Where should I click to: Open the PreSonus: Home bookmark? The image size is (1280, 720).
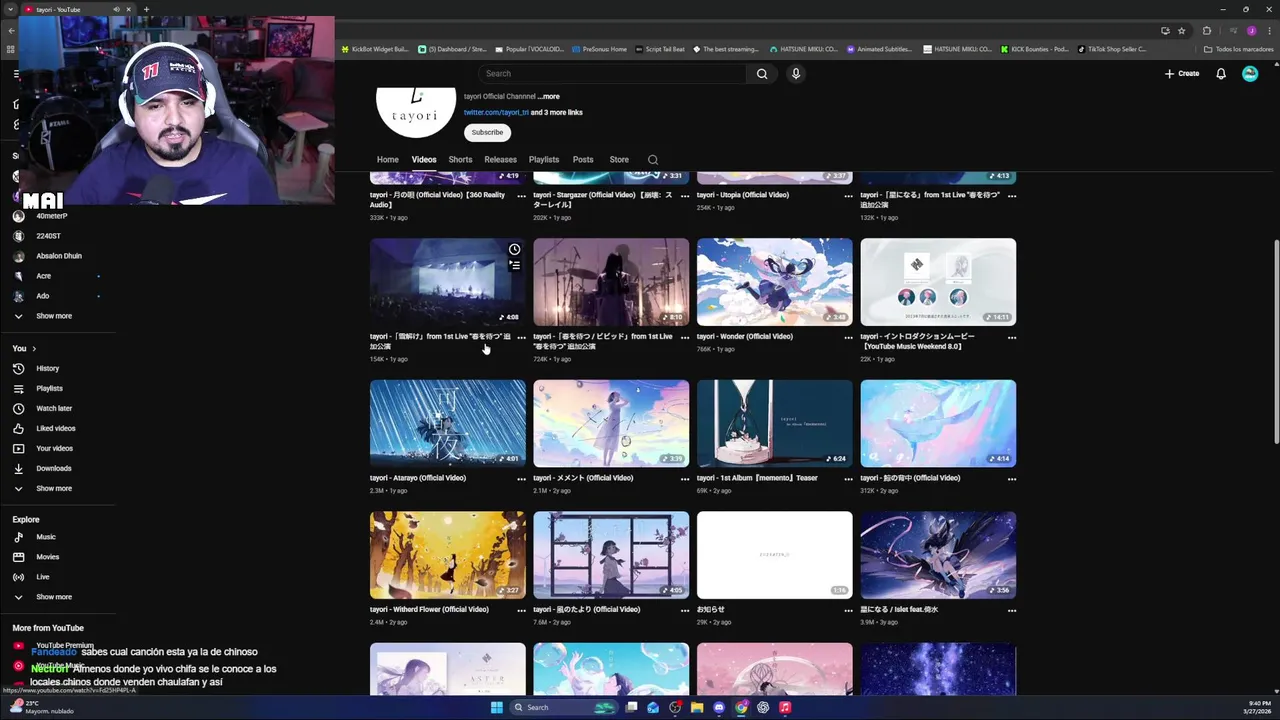pos(598,49)
